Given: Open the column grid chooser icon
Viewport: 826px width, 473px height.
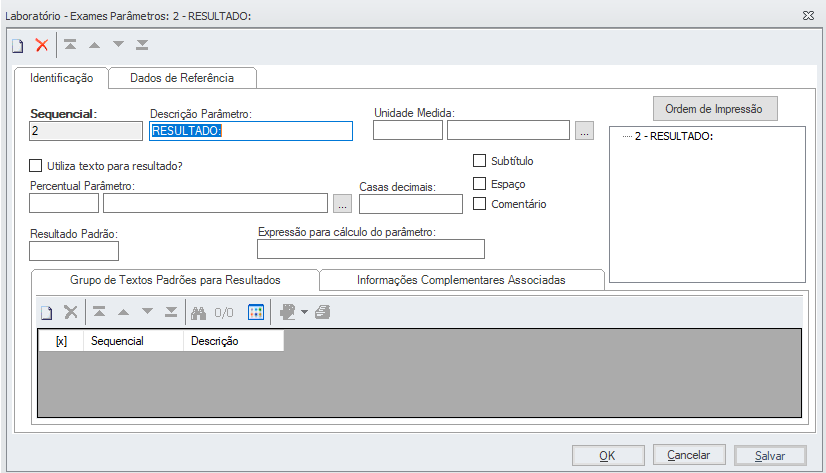Looking at the screenshot, I should pyautogui.click(x=256, y=312).
